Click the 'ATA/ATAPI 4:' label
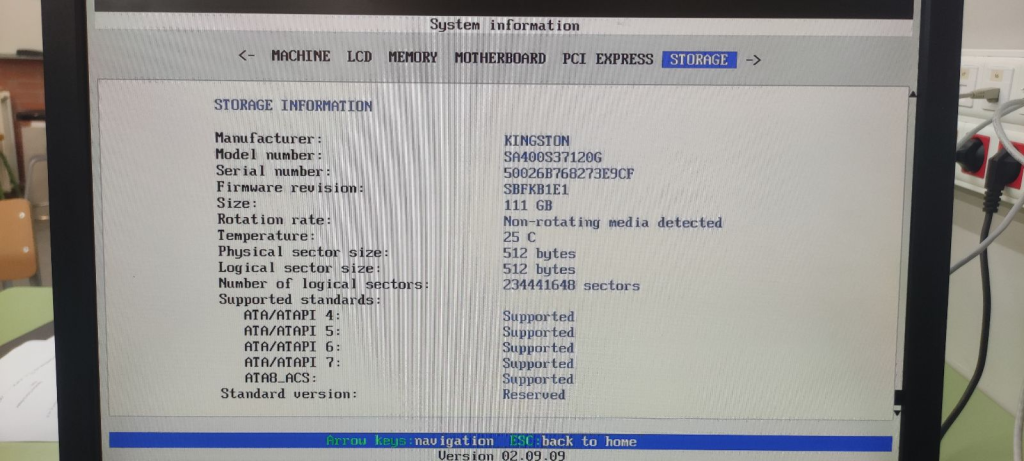The image size is (1024, 461). pyautogui.click(x=292, y=315)
